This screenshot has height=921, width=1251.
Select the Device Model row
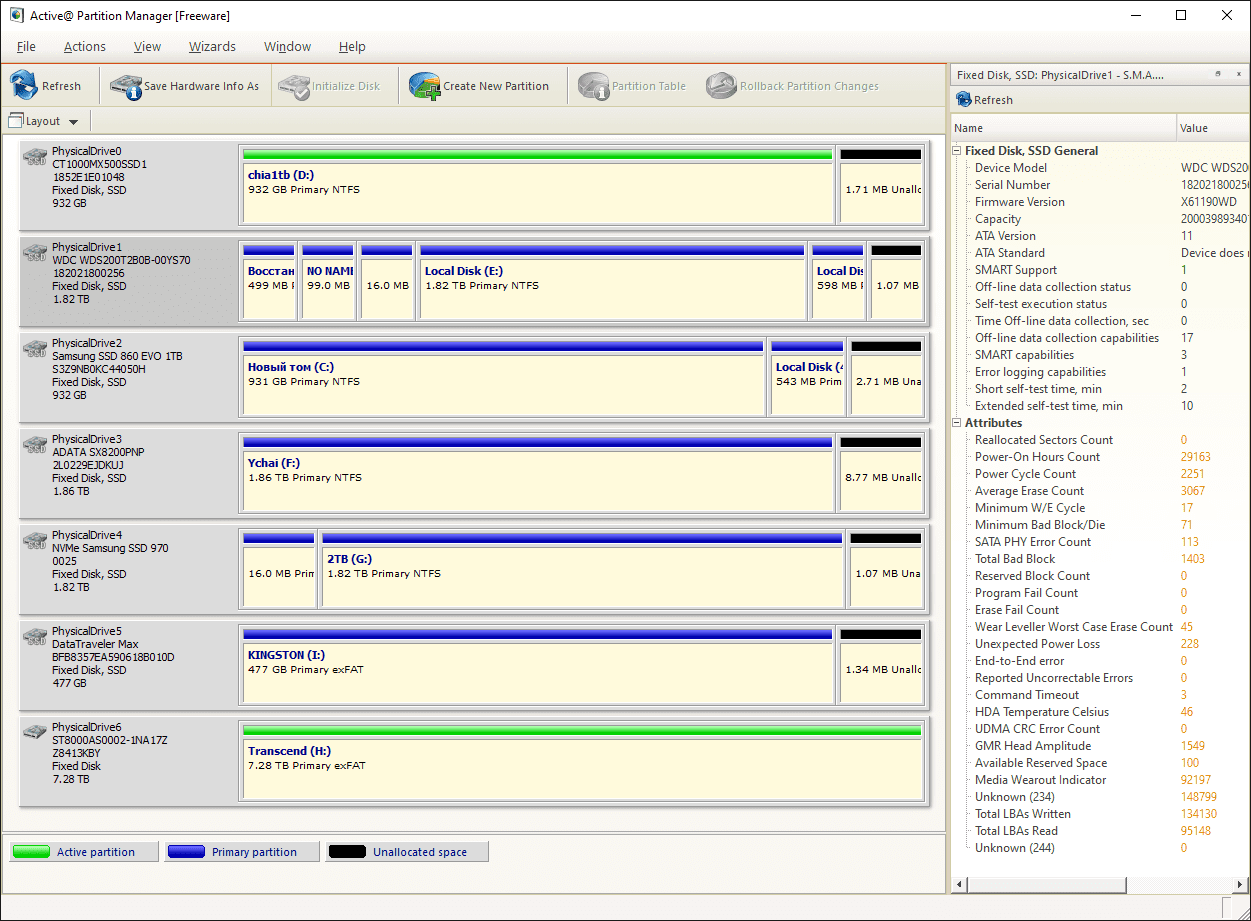tap(1100, 168)
